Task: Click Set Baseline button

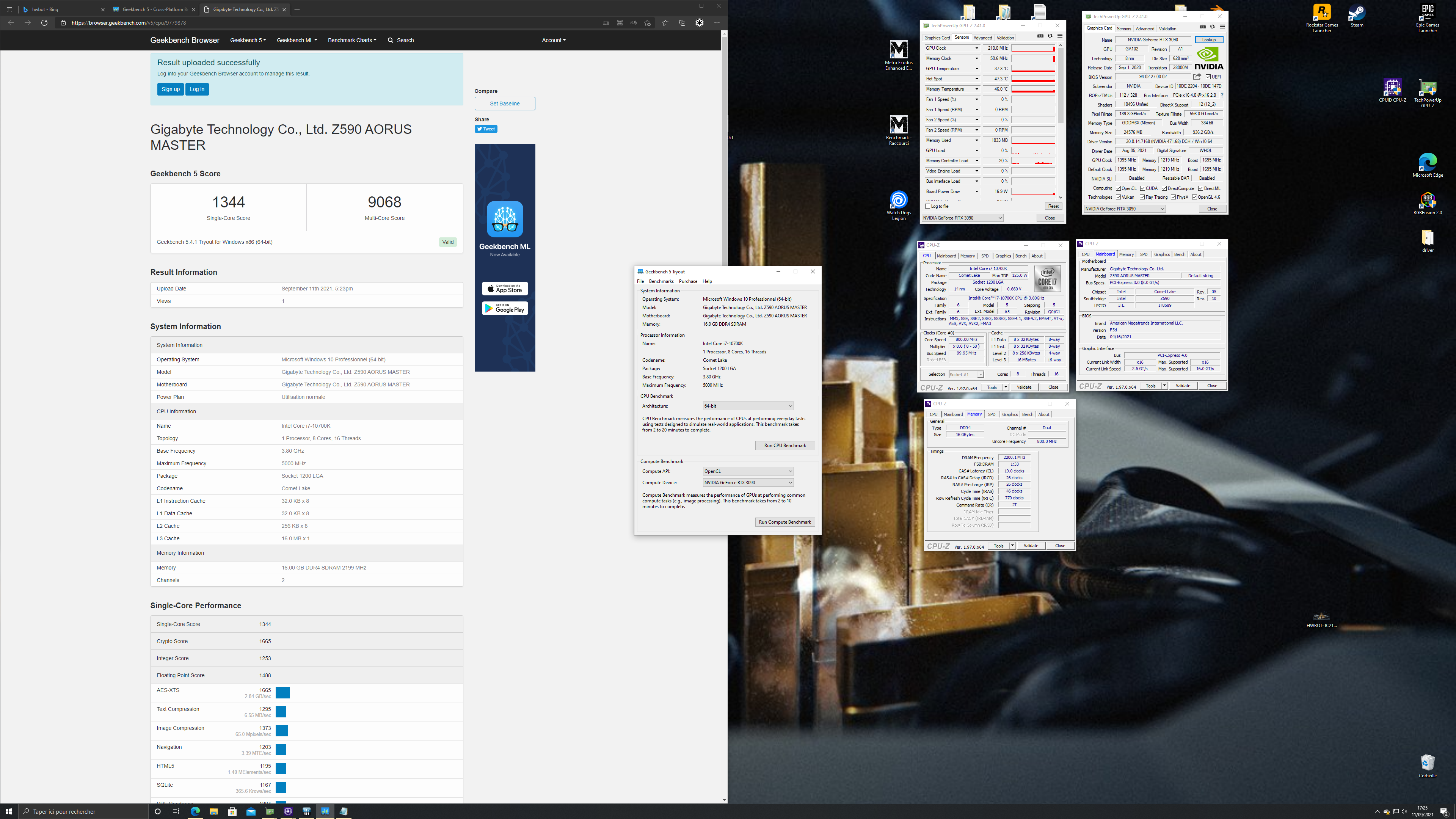Action: click(x=505, y=104)
